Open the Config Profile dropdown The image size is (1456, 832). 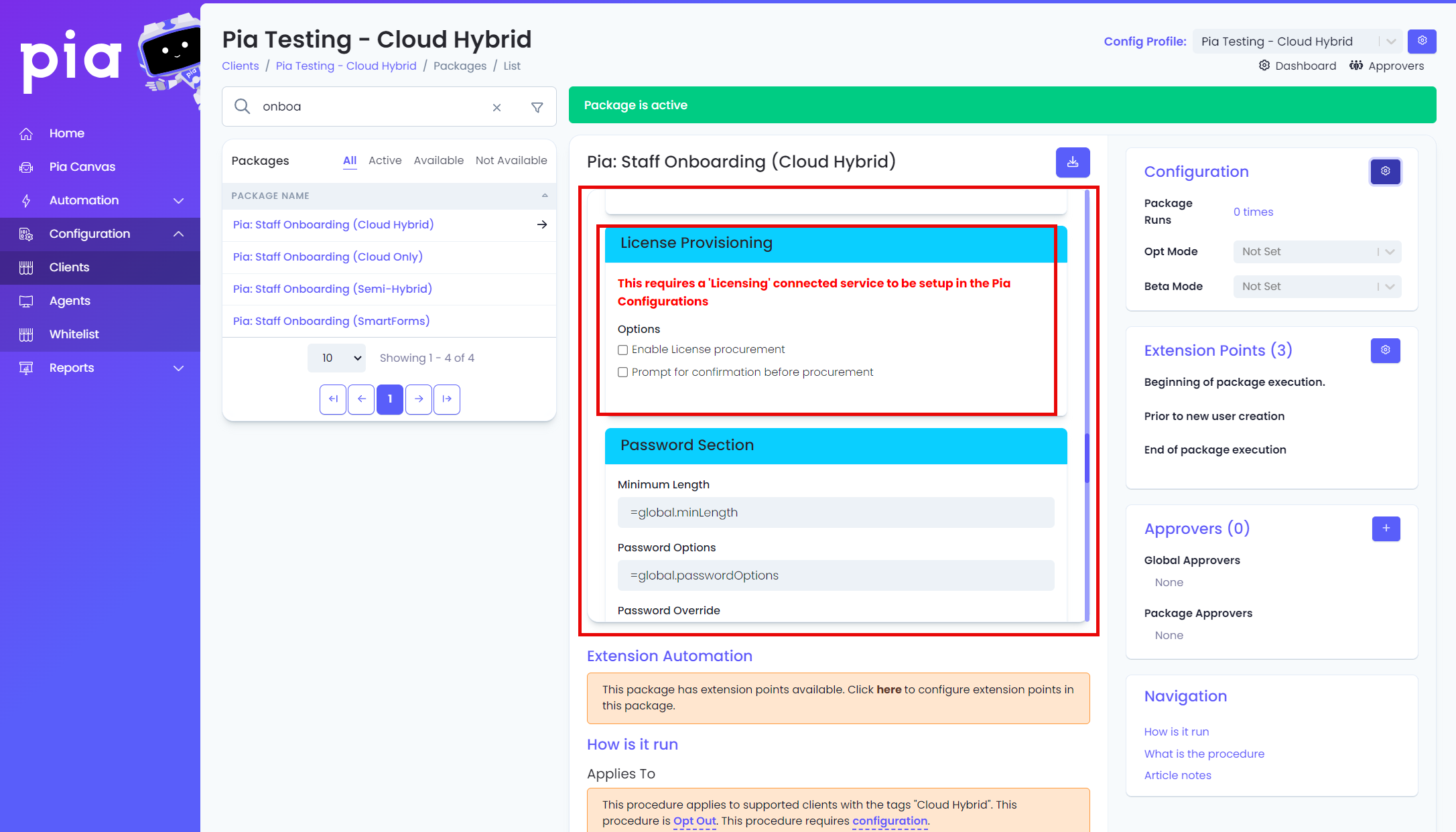point(1297,42)
